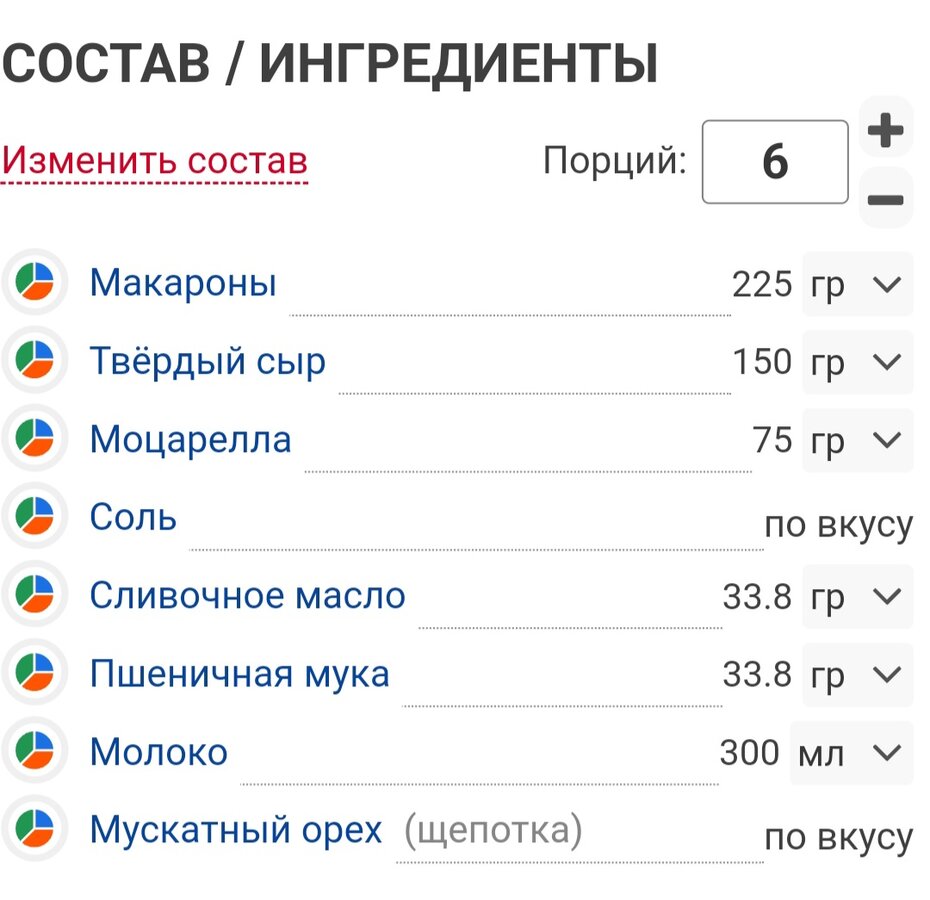Increase portions with the plus button
Viewport: 930px width, 900px height.
point(886,129)
